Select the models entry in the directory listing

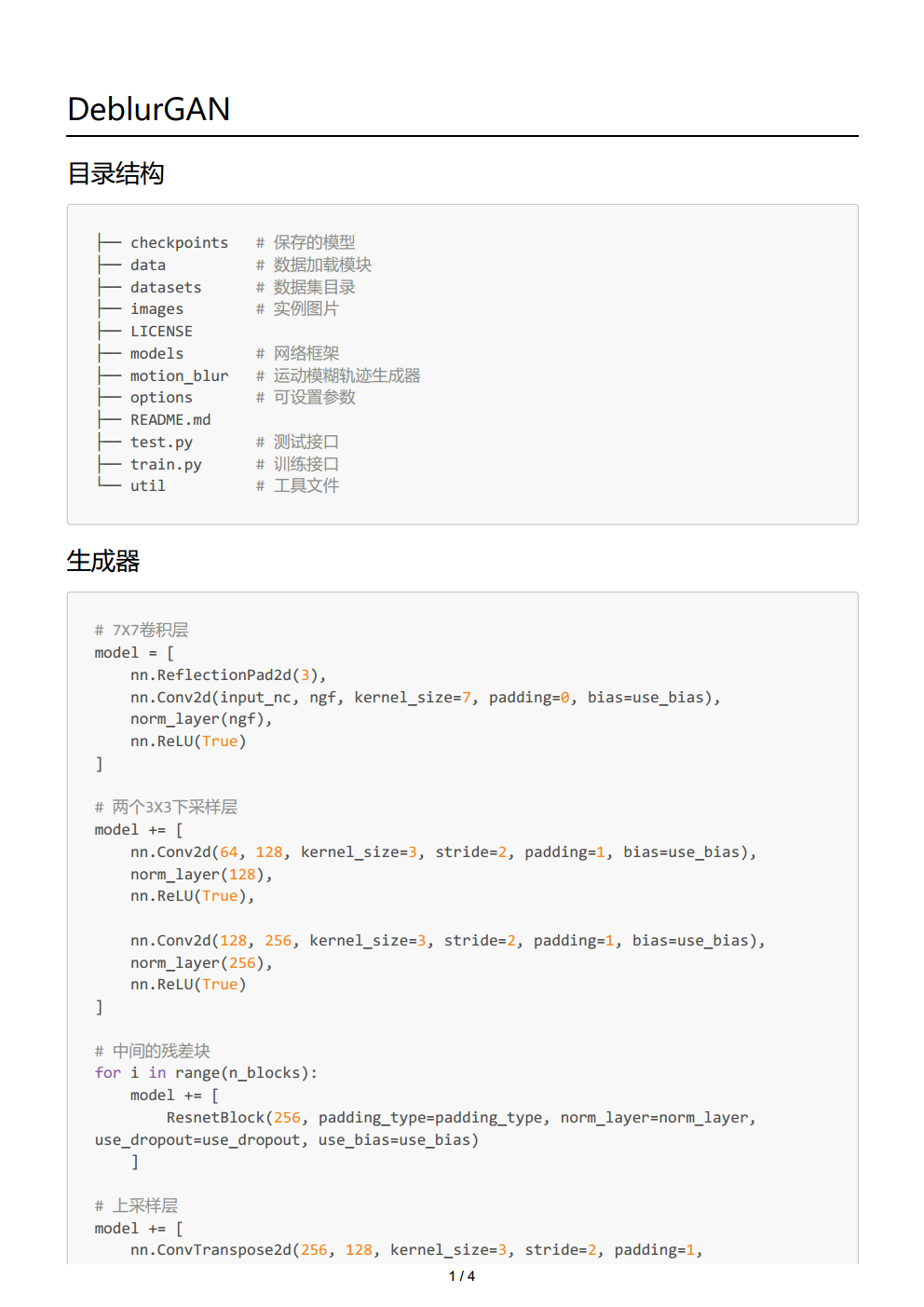pos(156,353)
